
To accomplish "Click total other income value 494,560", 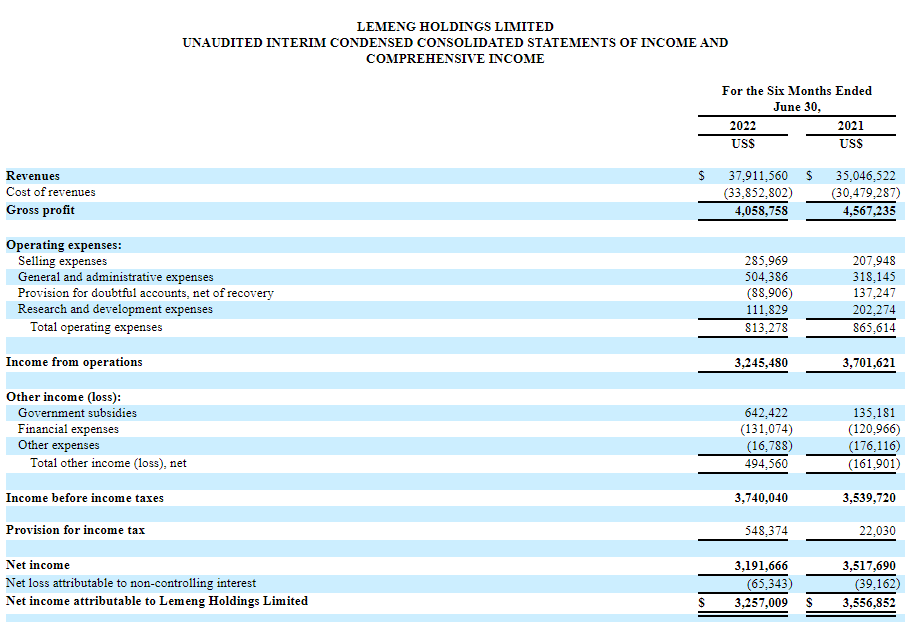I will coord(766,464).
